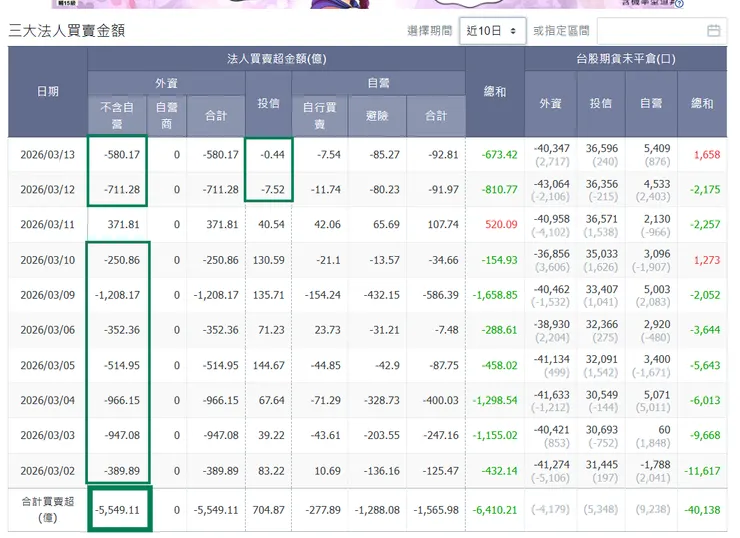Screen dimensions: 740x538
Task: Select date cell 2026/03/11
Action: coord(48,225)
